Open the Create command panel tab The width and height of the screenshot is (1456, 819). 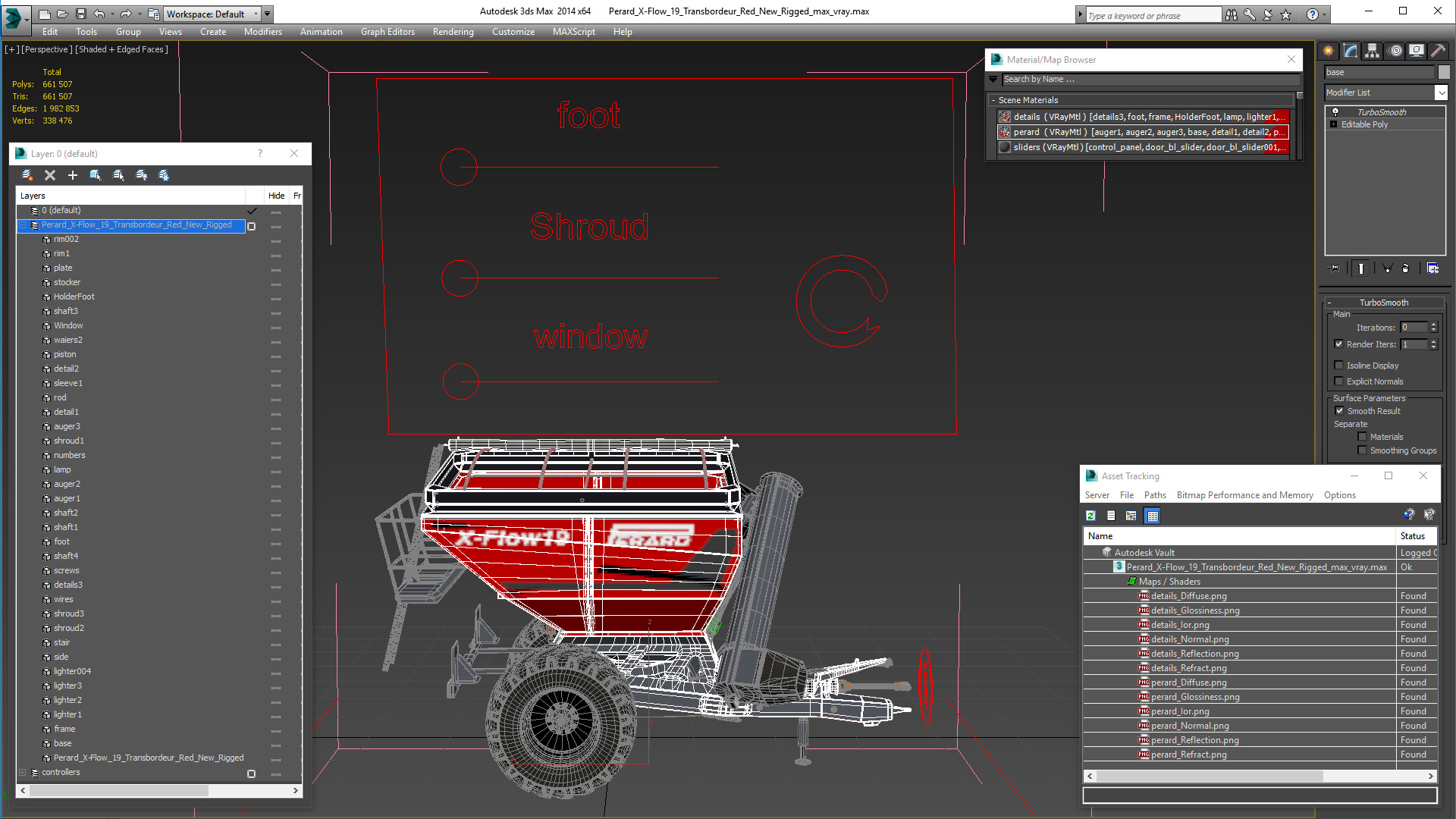[1329, 51]
